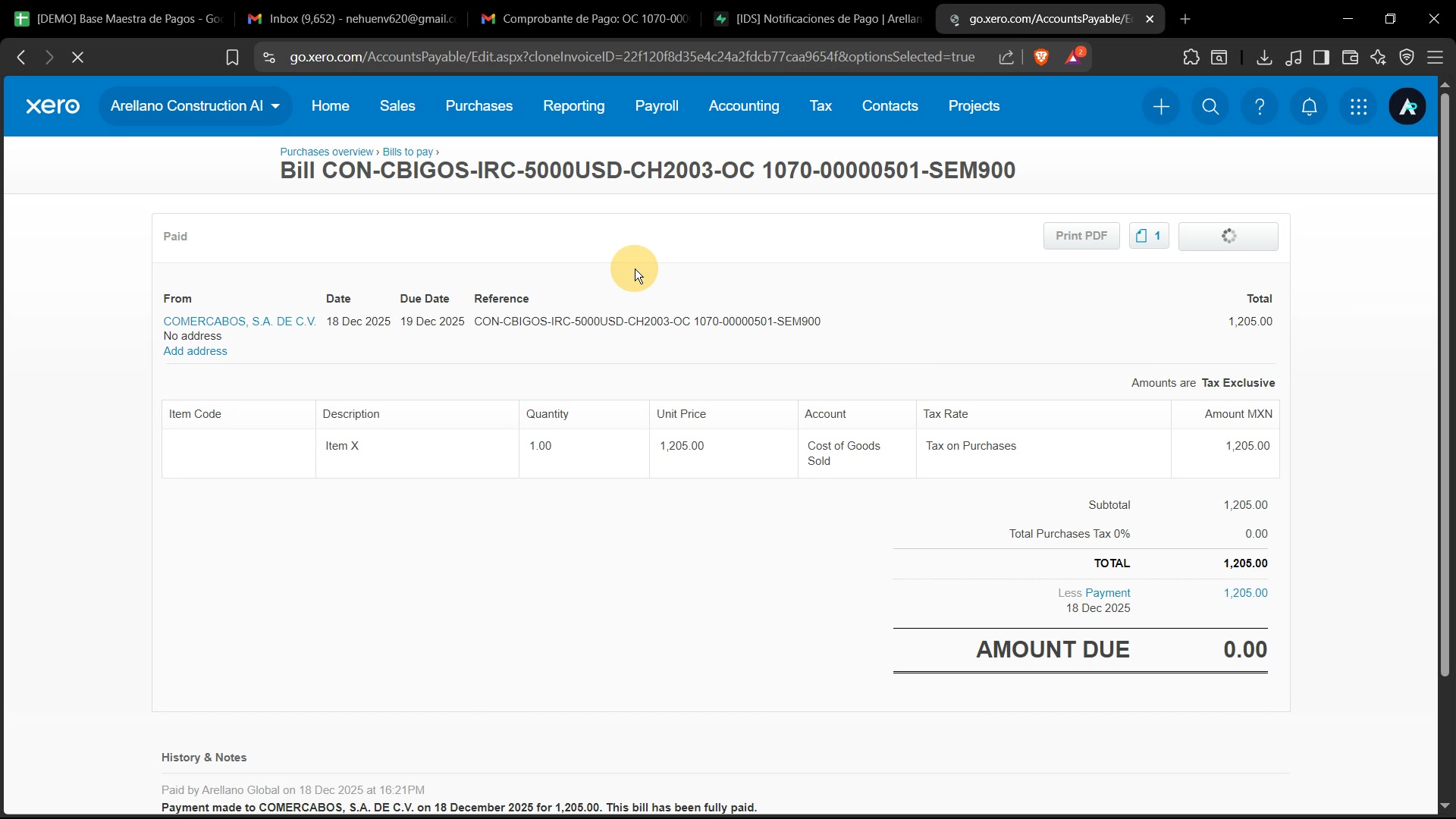1456x819 pixels.
Task: Switch to Comprobante de Pago Gmail tab
Action: click(x=588, y=19)
